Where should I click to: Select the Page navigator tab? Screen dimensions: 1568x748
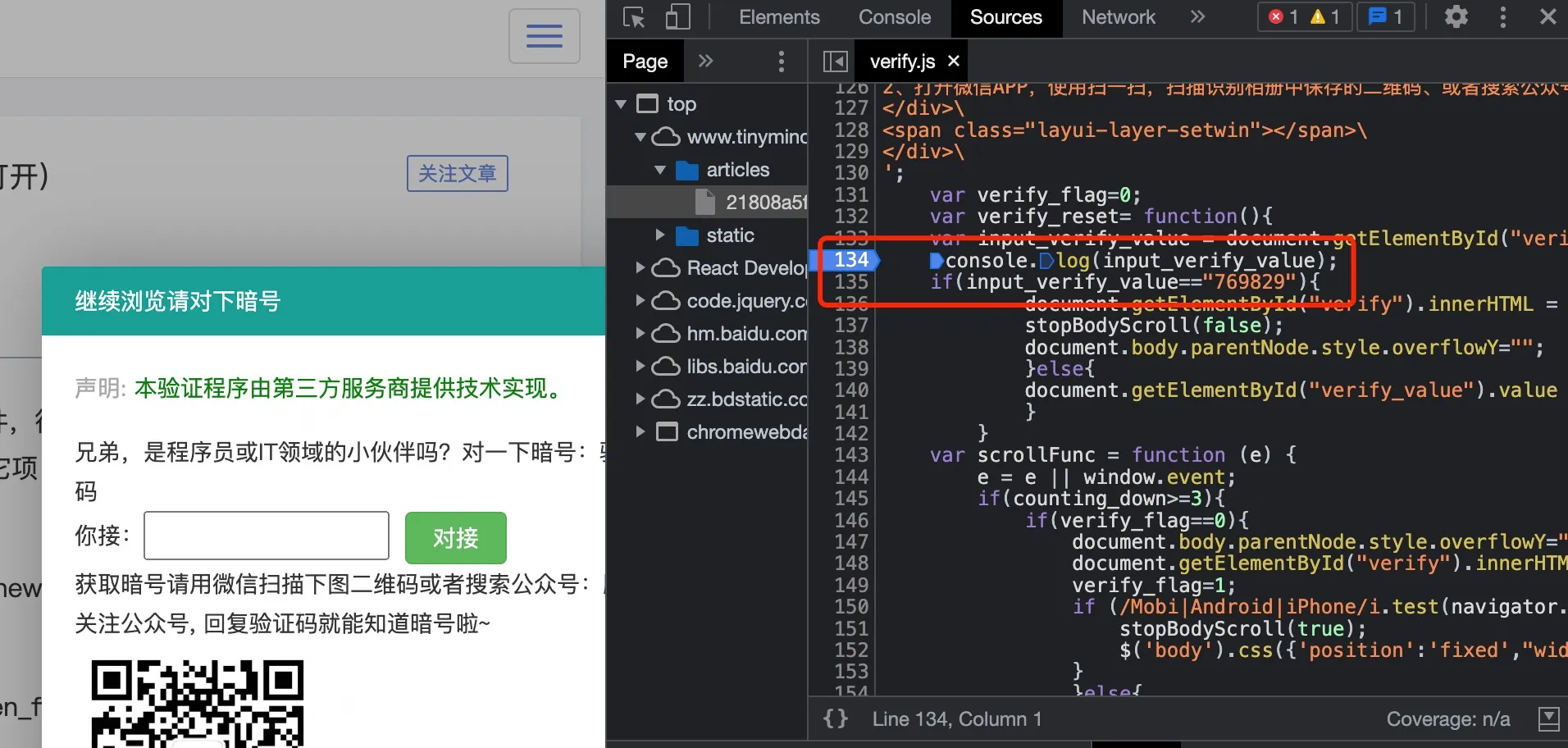tap(645, 62)
